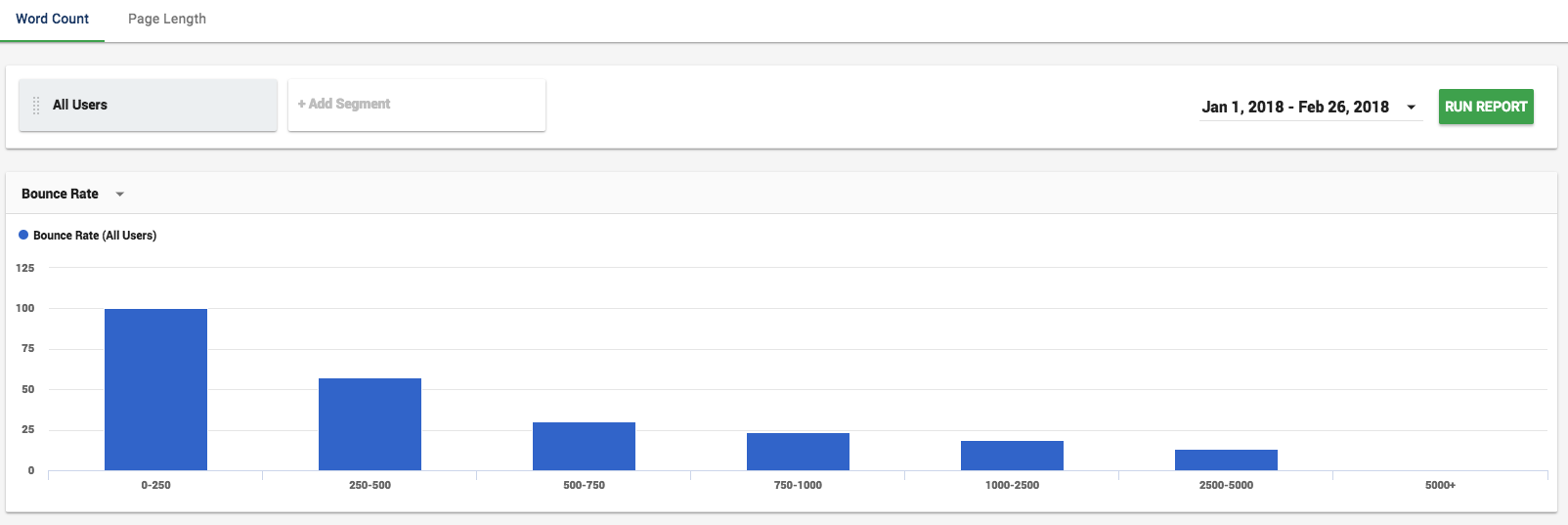
Task: Open the Page Length tab
Action: tap(167, 20)
